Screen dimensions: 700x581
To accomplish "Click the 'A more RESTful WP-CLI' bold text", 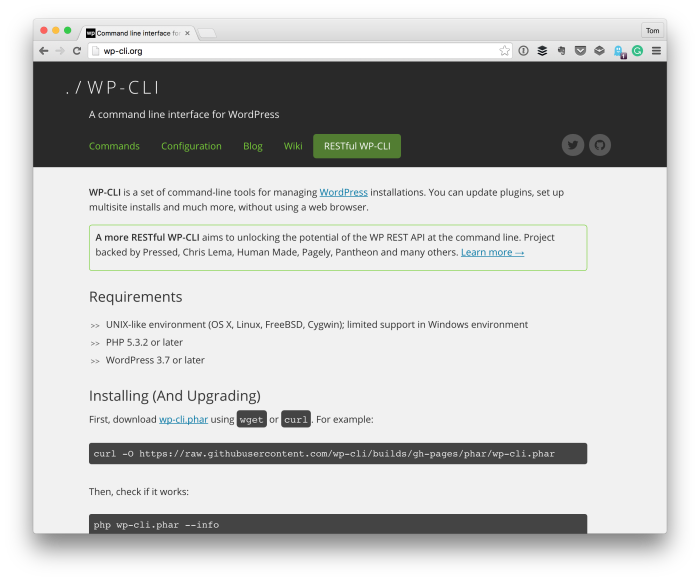I will (x=147, y=238).
